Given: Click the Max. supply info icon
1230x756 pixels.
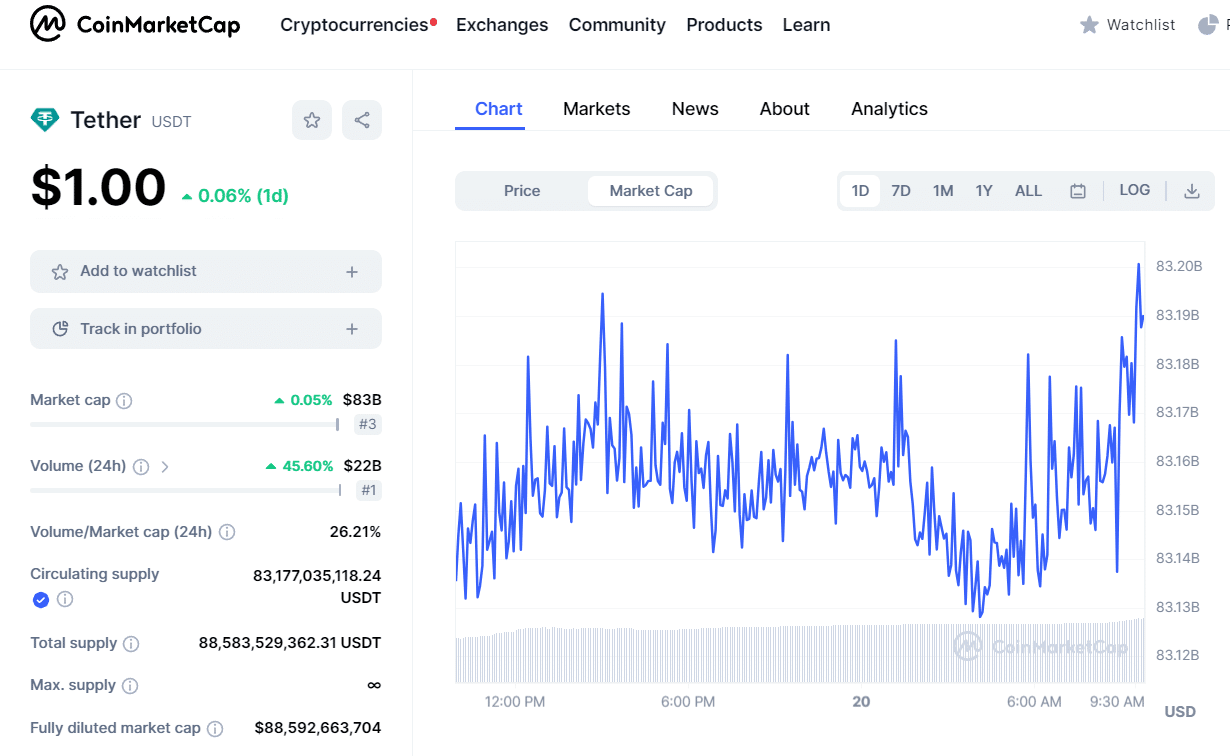Looking at the screenshot, I should pyautogui.click(x=130, y=686).
